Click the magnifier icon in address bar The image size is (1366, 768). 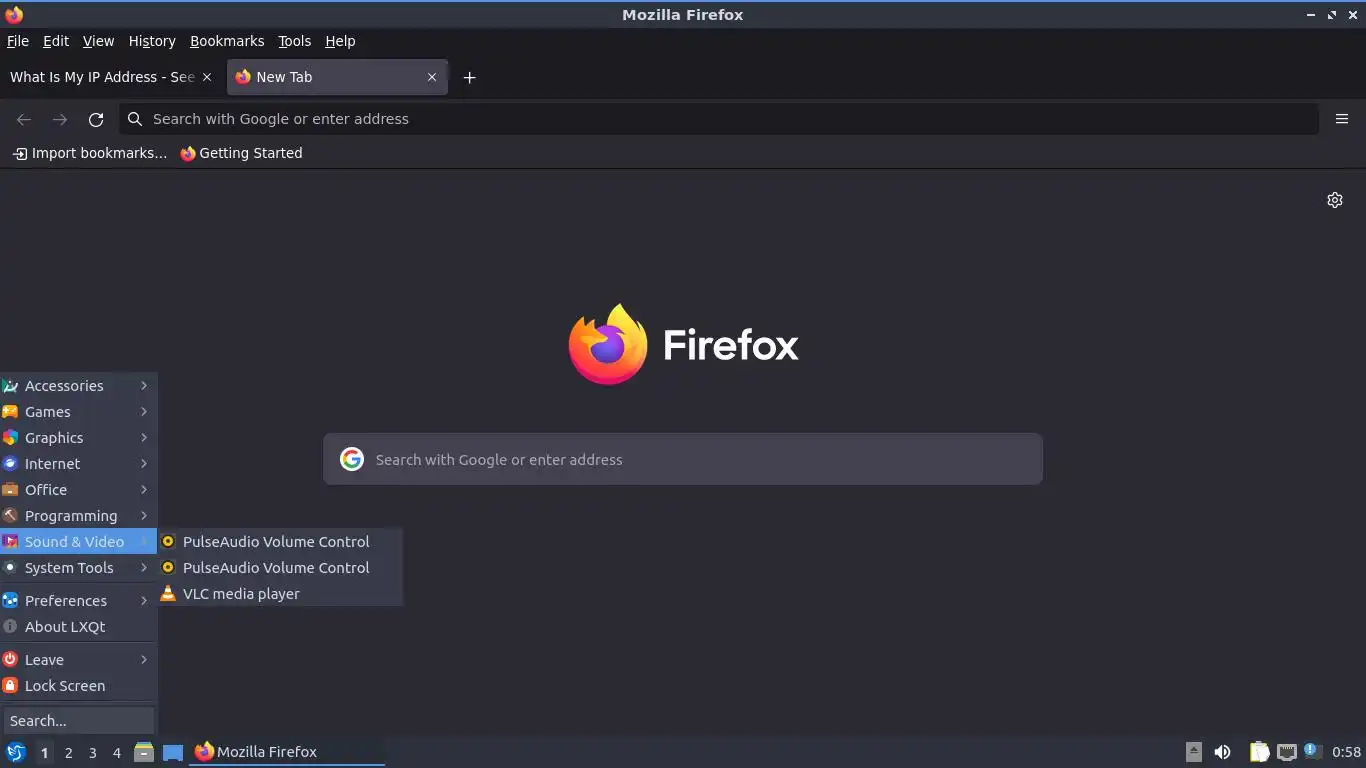(135, 119)
